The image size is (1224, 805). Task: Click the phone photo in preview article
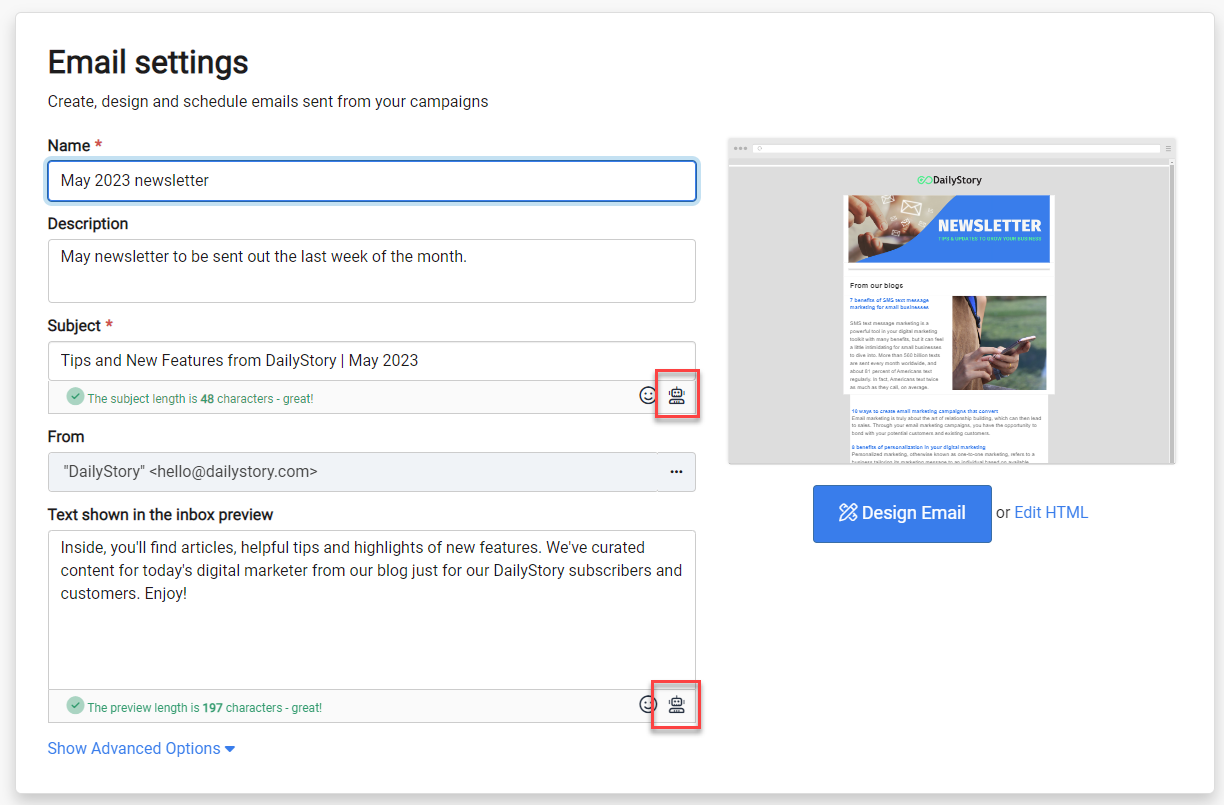coord(999,343)
